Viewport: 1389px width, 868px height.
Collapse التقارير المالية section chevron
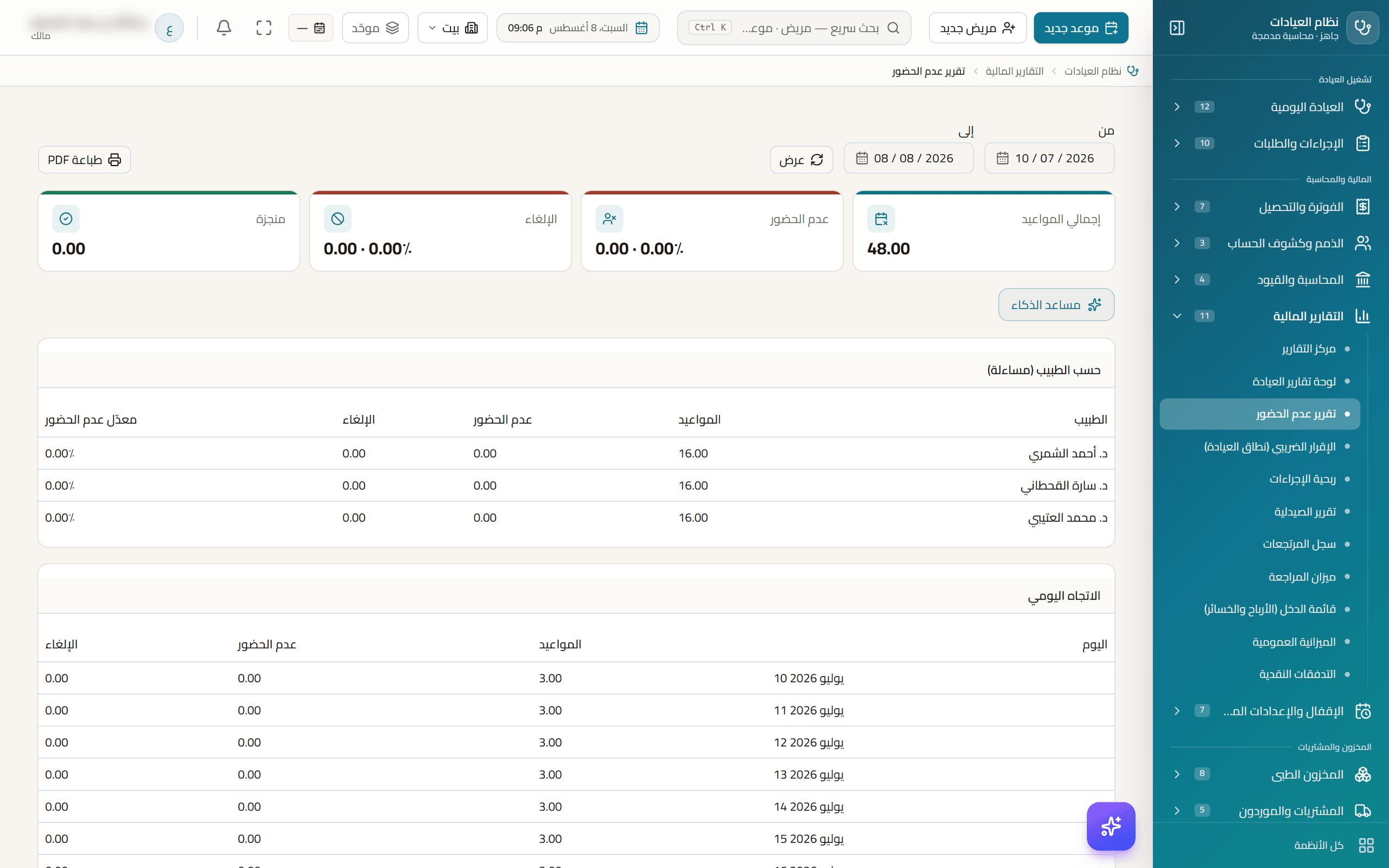point(1177,316)
